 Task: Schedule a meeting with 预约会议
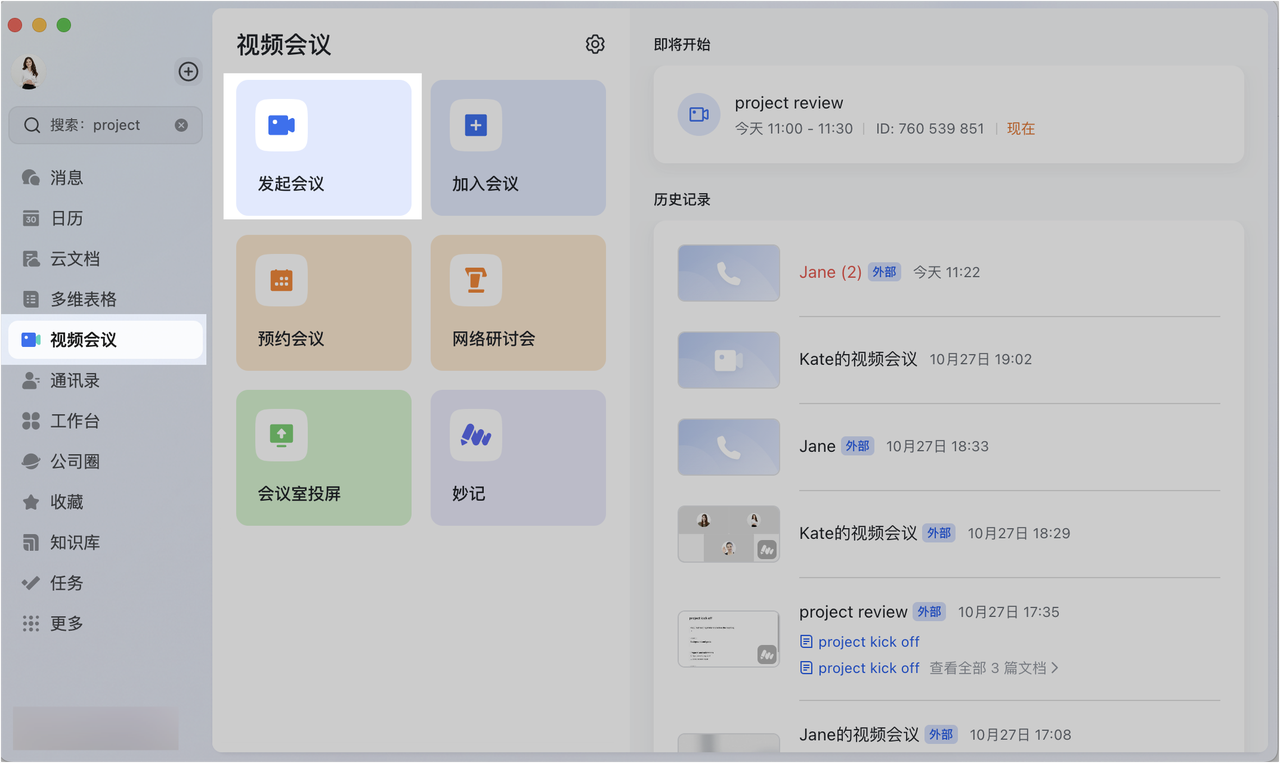[323, 302]
